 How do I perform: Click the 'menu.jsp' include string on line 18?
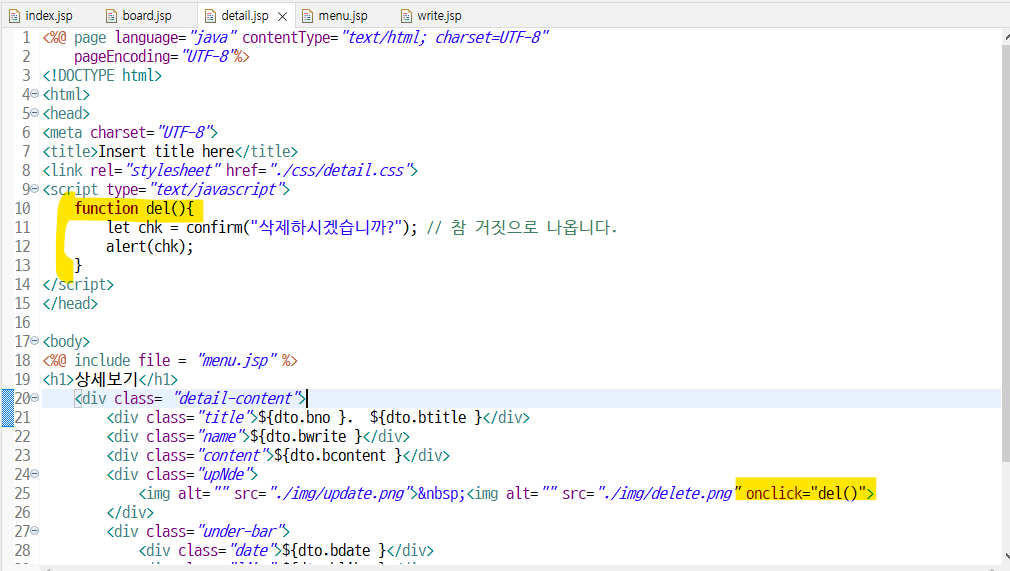(x=238, y=360)
